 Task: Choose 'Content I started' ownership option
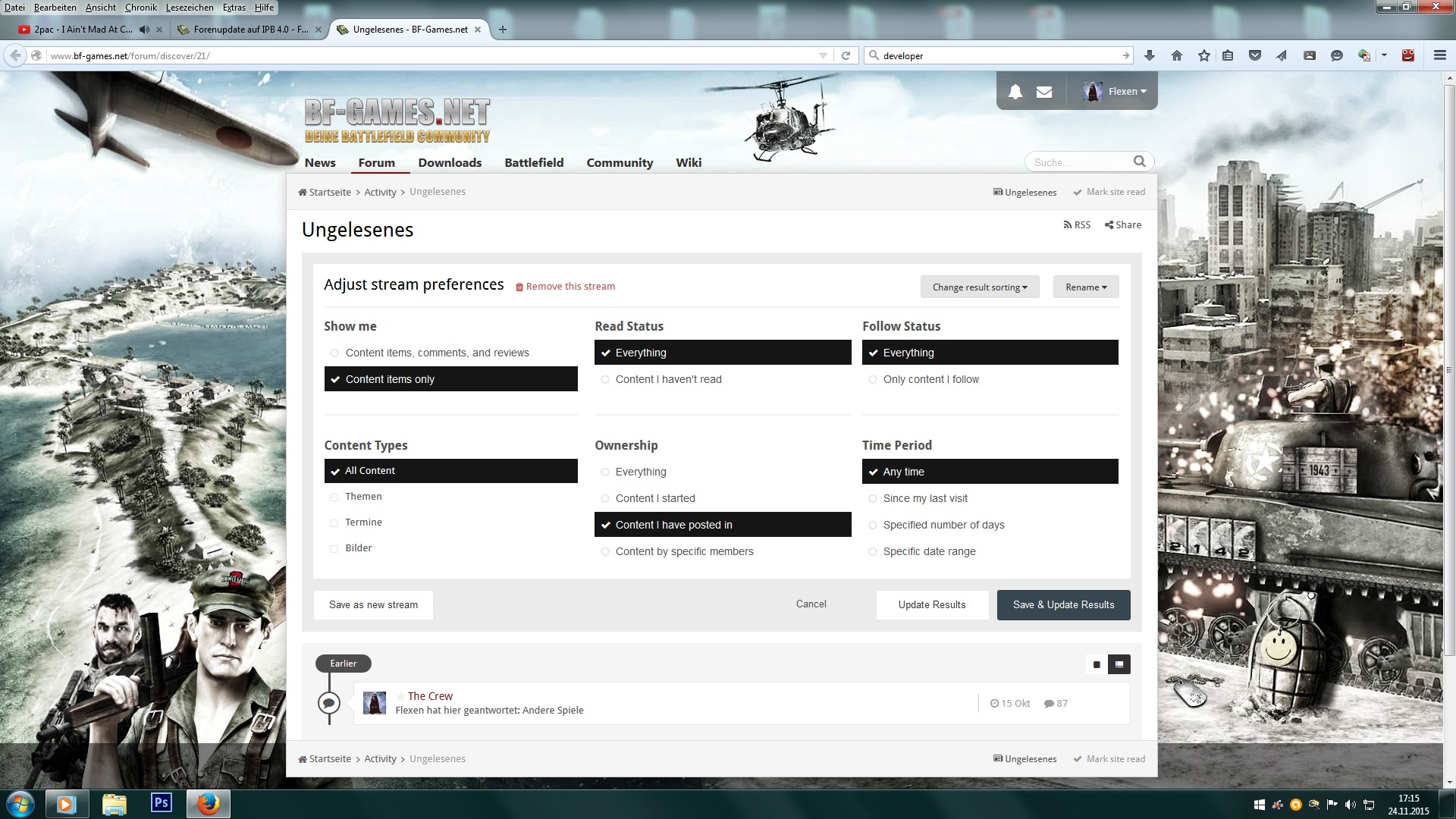(654, 498)
